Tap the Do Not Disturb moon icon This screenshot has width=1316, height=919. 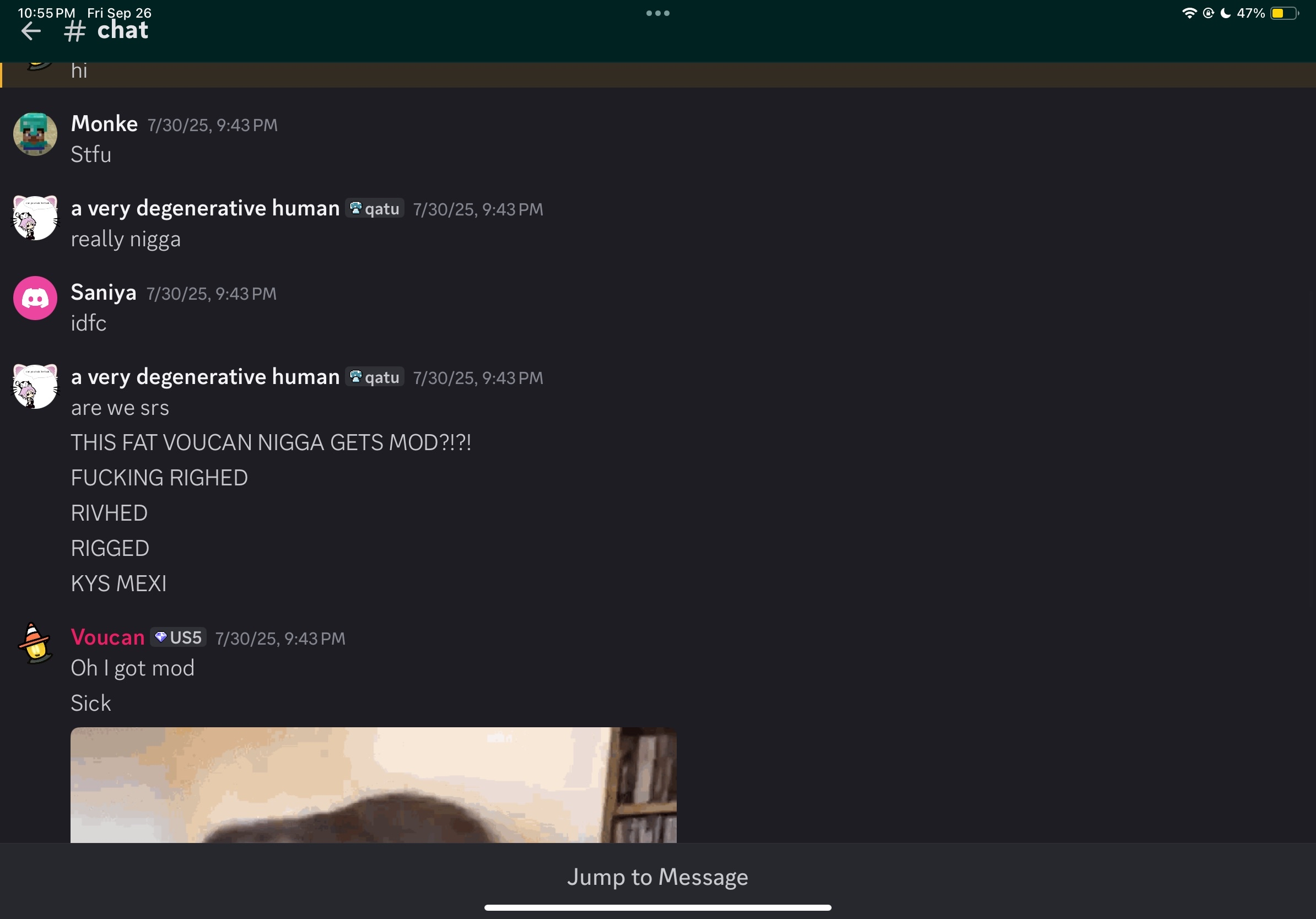1226,13
